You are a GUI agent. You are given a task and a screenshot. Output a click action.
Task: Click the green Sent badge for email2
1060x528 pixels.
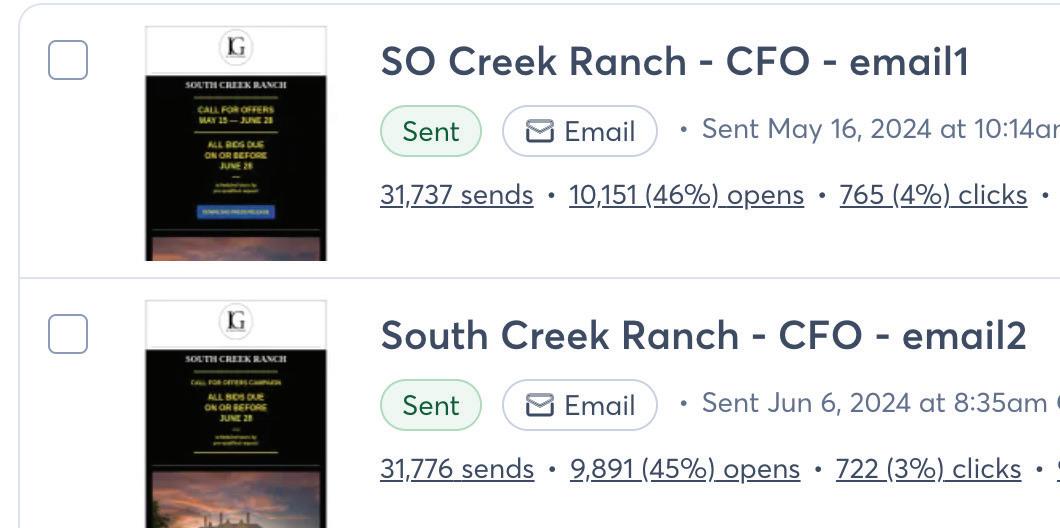(431, 406)
